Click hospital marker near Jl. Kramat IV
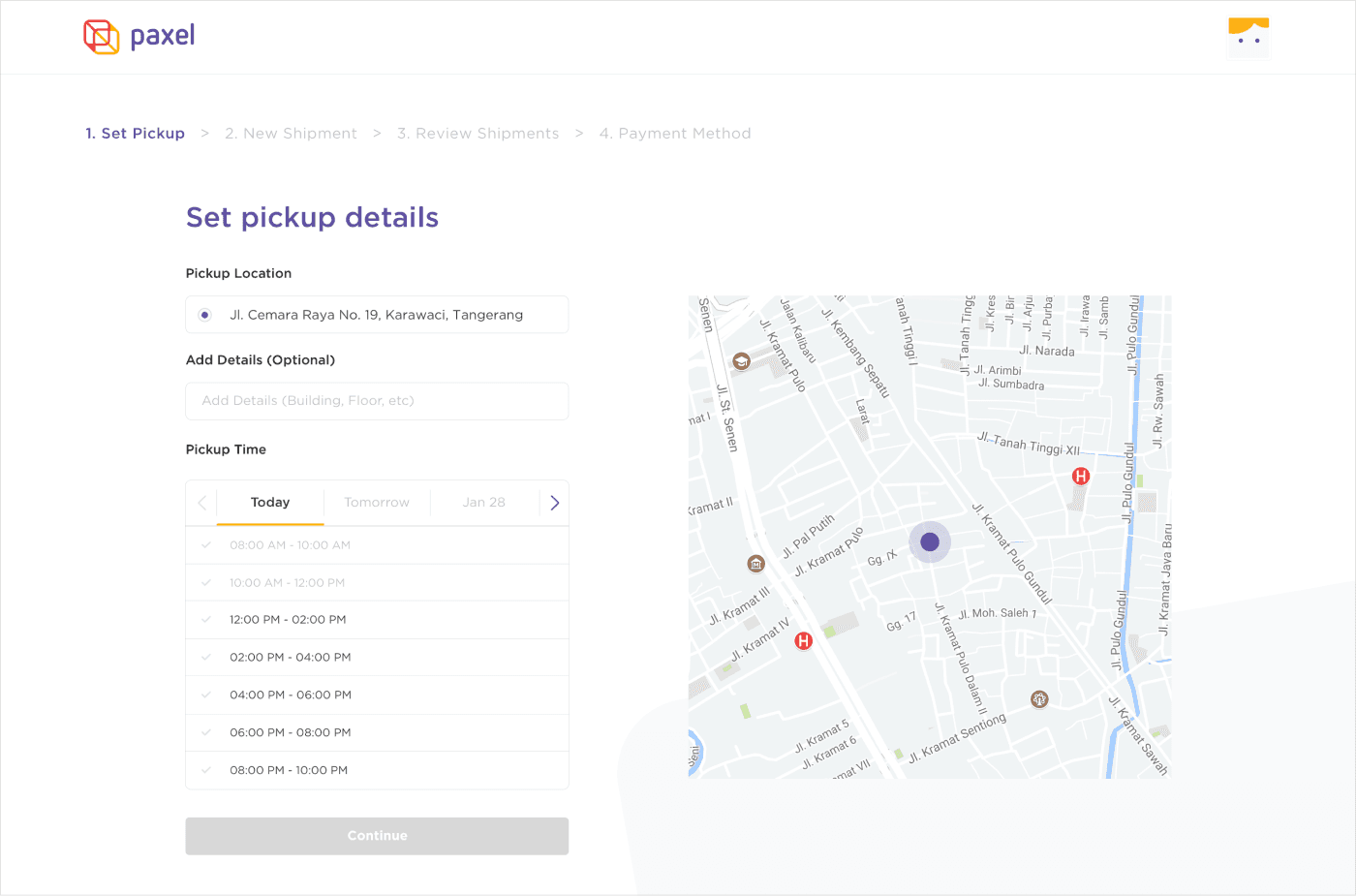The image size is (1356, 896). click(803, 640)
